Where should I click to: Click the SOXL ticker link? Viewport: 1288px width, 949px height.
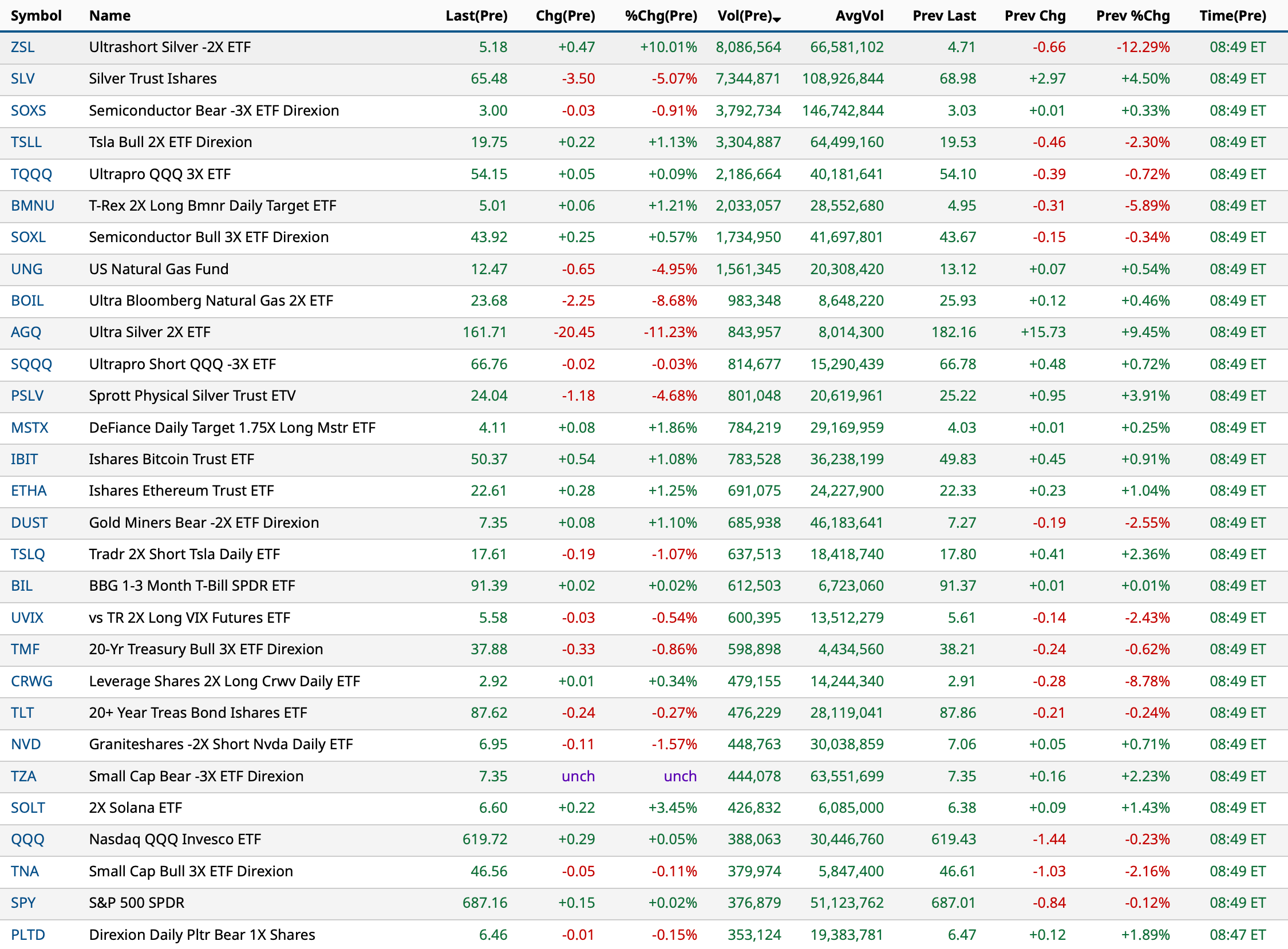[28, 237]
